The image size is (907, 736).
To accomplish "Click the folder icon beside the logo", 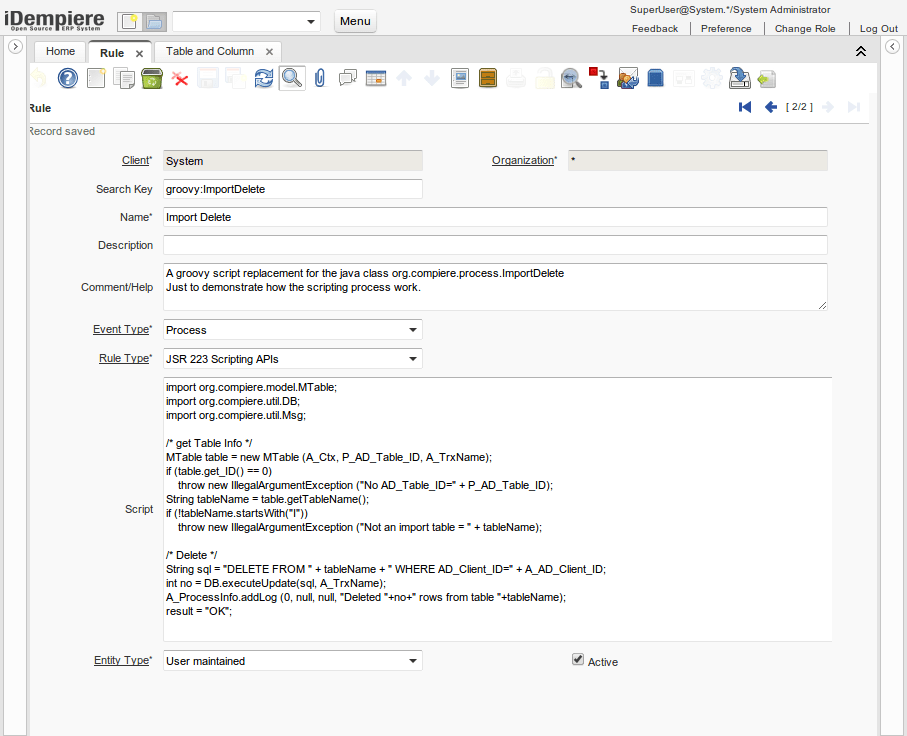I will pos(154,22).
